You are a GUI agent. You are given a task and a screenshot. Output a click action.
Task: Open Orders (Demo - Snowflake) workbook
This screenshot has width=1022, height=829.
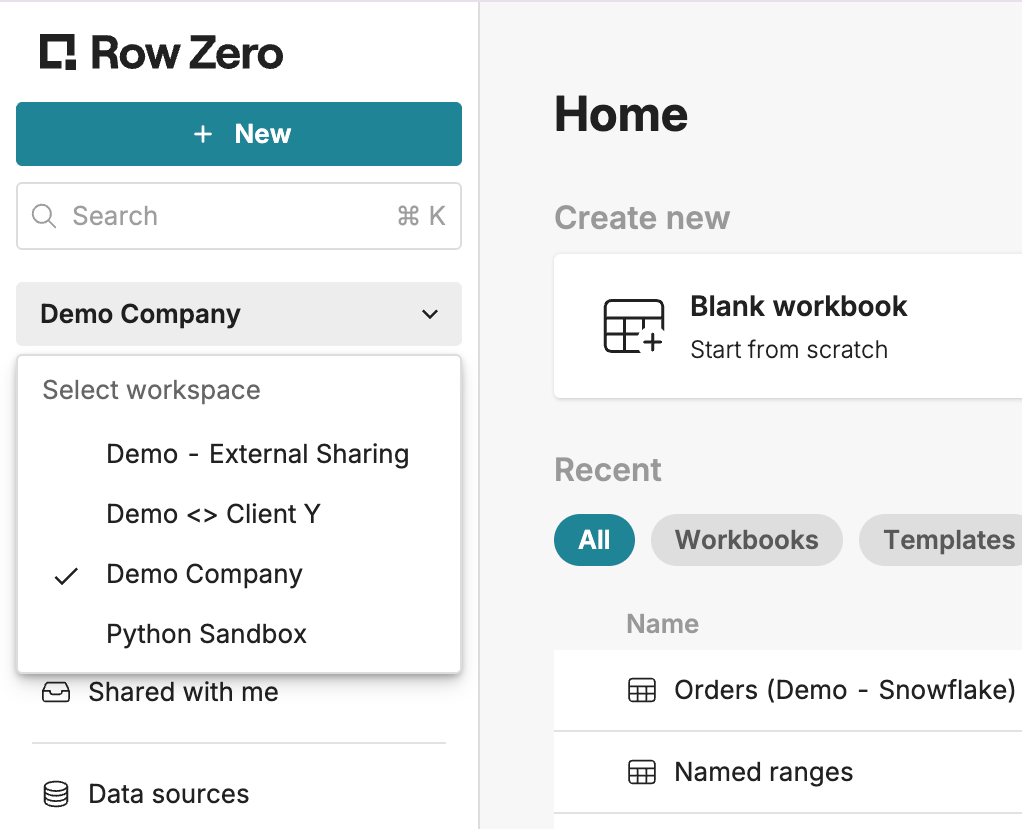[x=788, y=690]
